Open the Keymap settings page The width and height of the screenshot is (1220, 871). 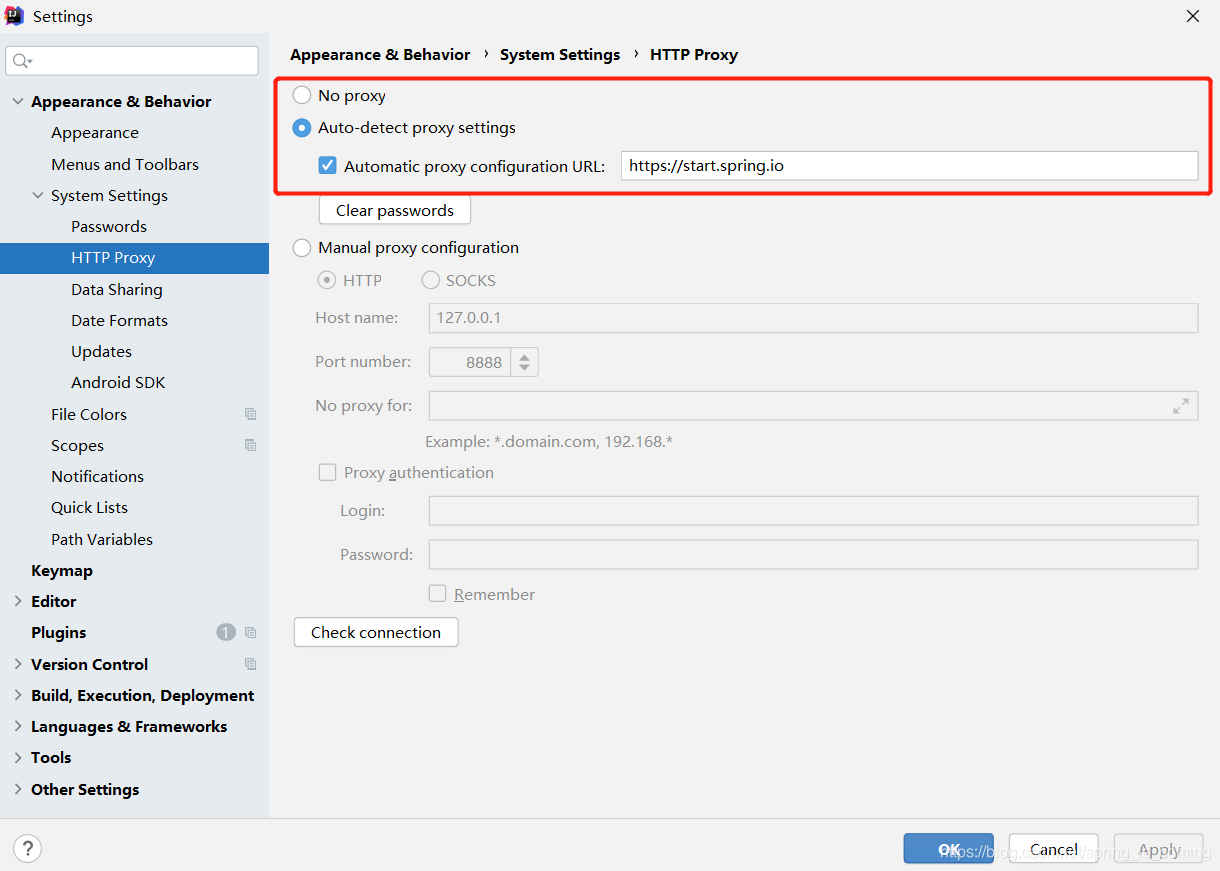62,570
